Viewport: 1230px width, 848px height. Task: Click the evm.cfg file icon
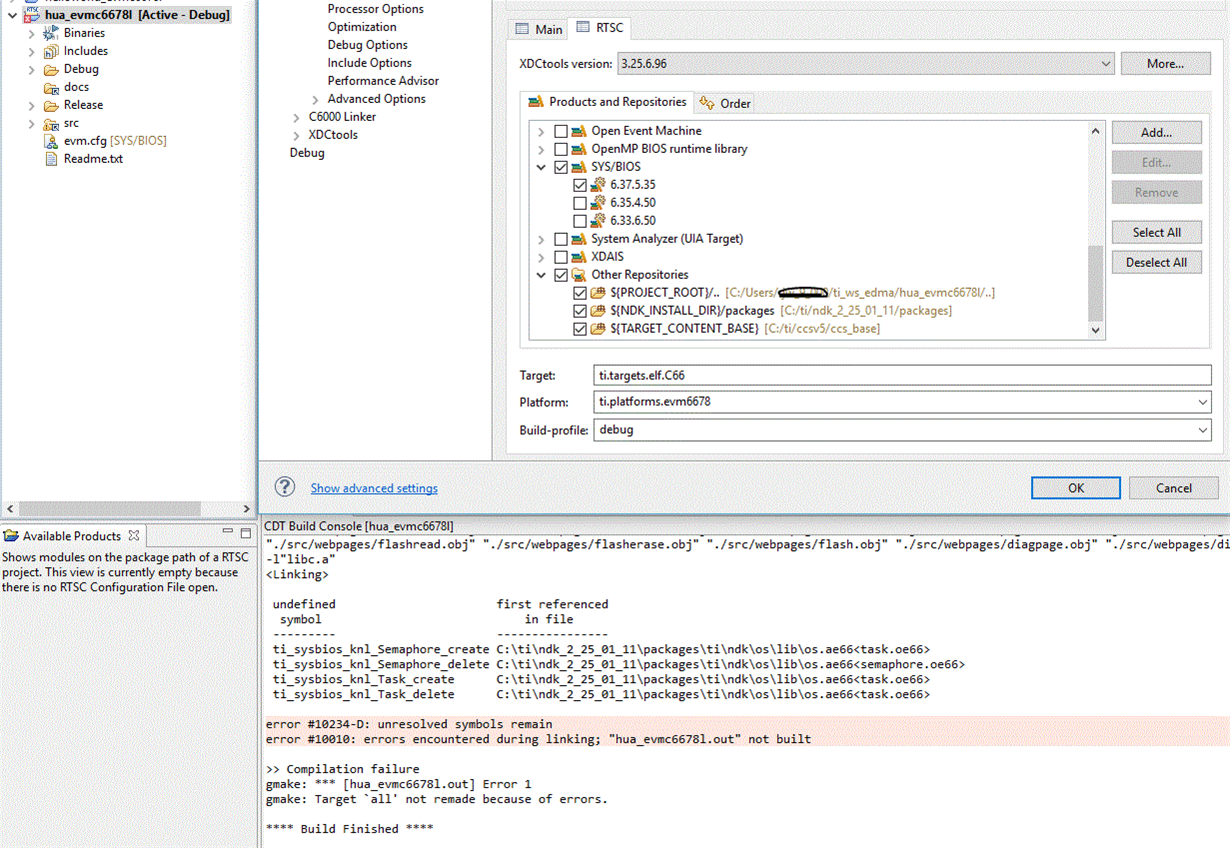click(52, 141)
